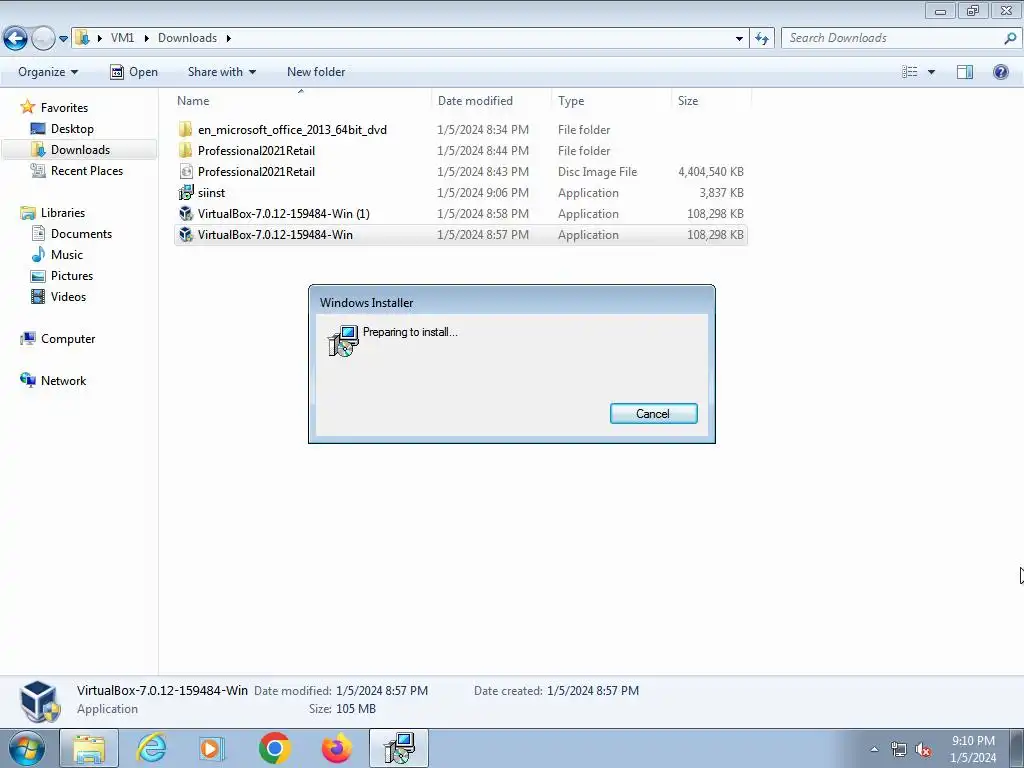The height and width of the screenshot is (768, 1024).
Task: Click New folder in the toolbar
Action: pos(316,72)
